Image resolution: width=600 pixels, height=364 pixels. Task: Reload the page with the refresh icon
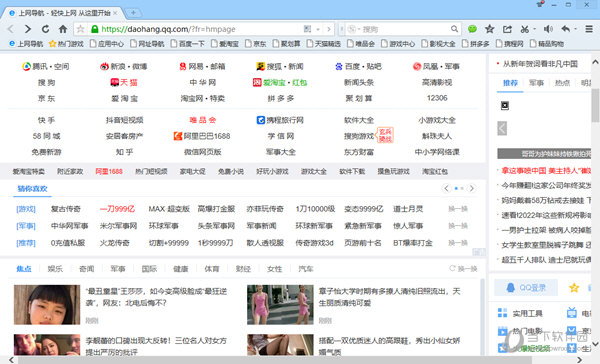(x=45, y=29)
